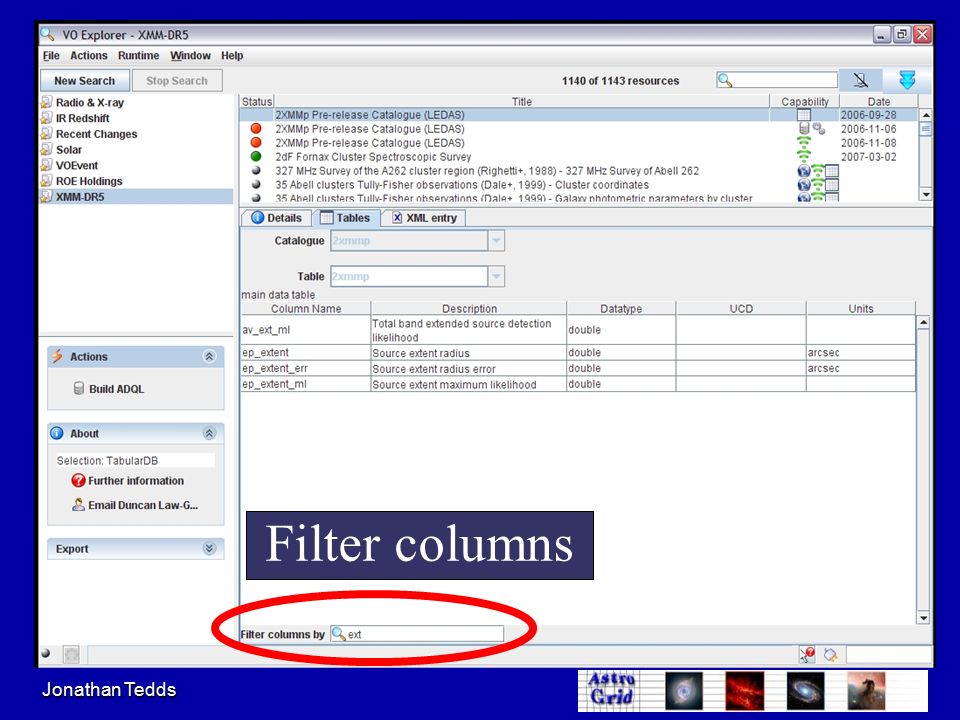This screenshot has height=720, width=960.
Task: Click the ROE Holdings folder icon
Action: point(46,181)
